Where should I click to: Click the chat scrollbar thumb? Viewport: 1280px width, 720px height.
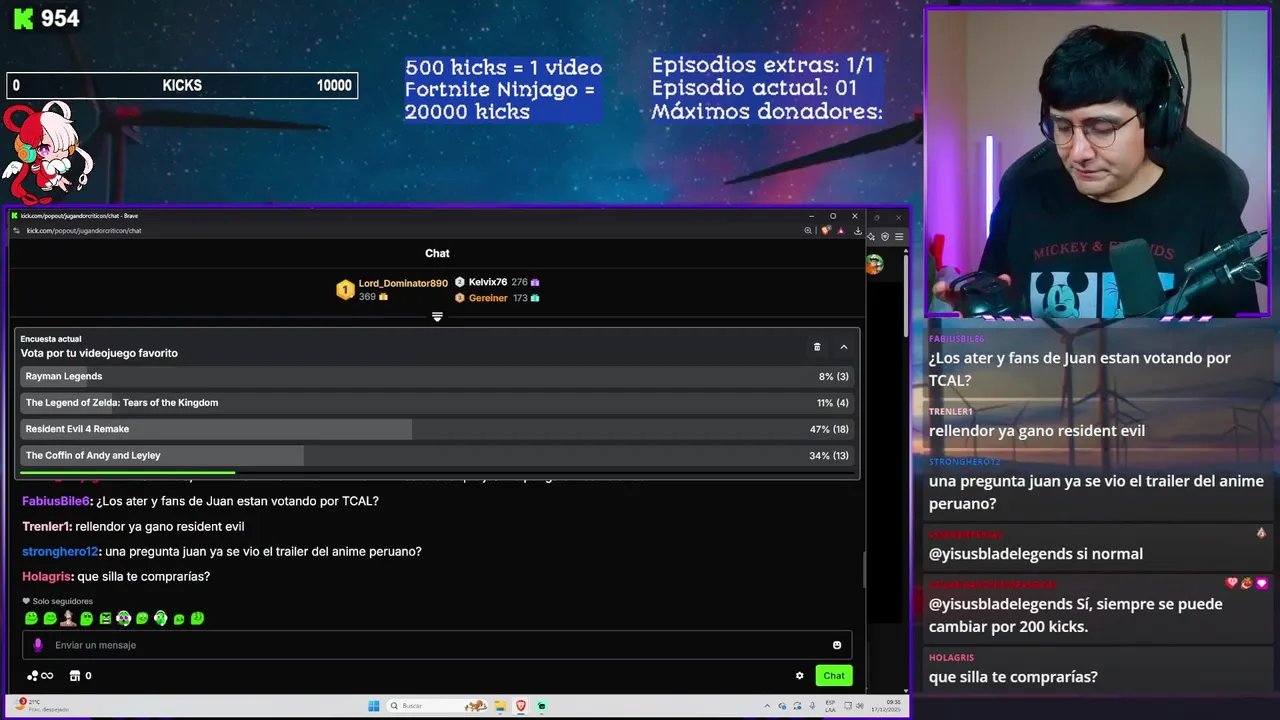863,568
